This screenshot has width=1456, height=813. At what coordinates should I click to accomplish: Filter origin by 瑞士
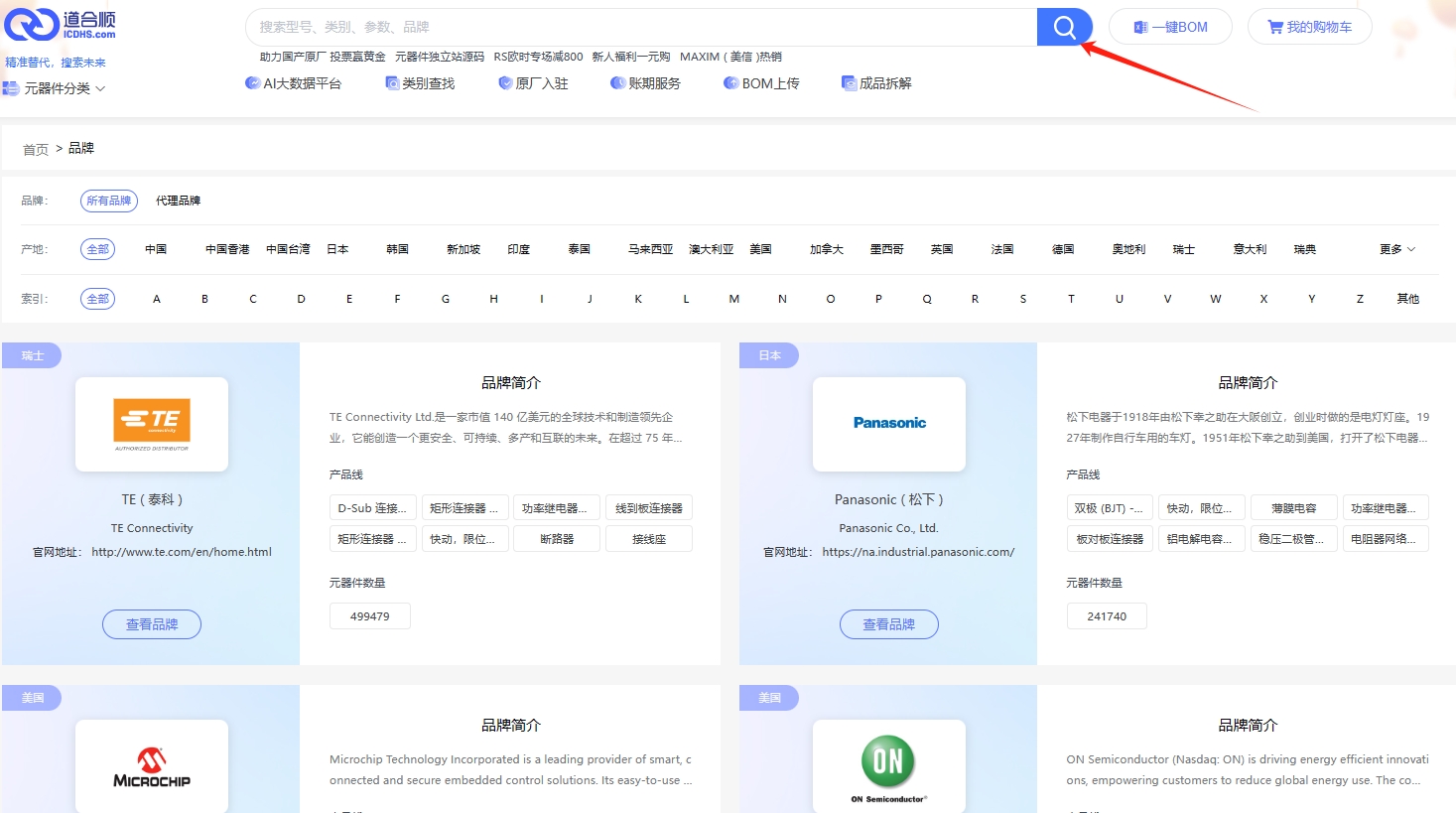(1183, 249)
